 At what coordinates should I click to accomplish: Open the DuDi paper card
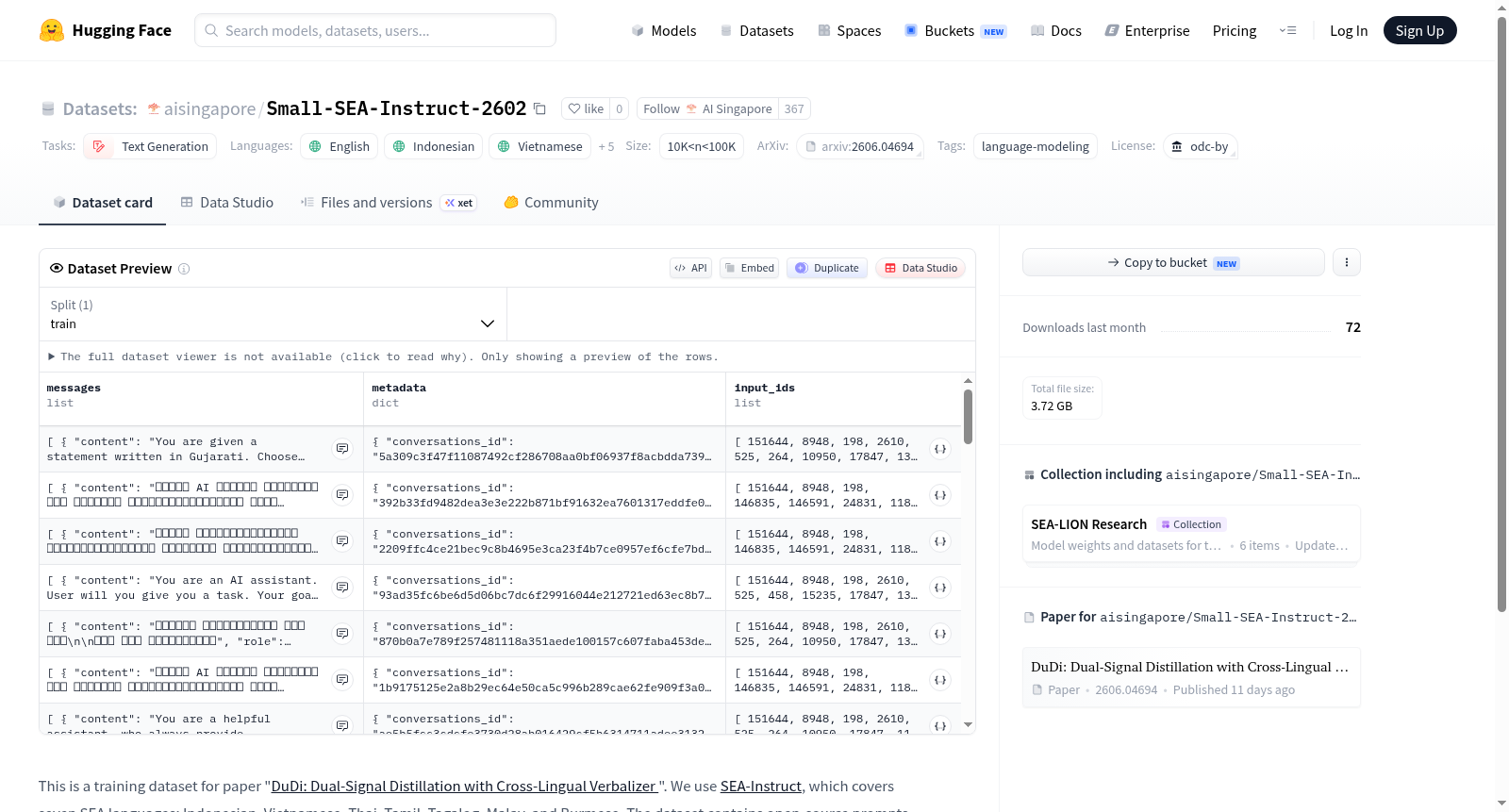1191,677
